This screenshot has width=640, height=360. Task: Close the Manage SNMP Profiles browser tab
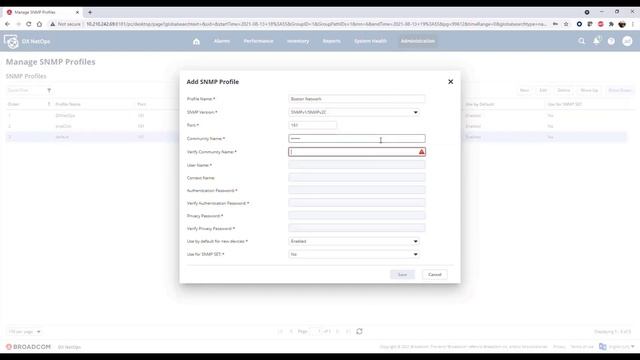point(77,12)
